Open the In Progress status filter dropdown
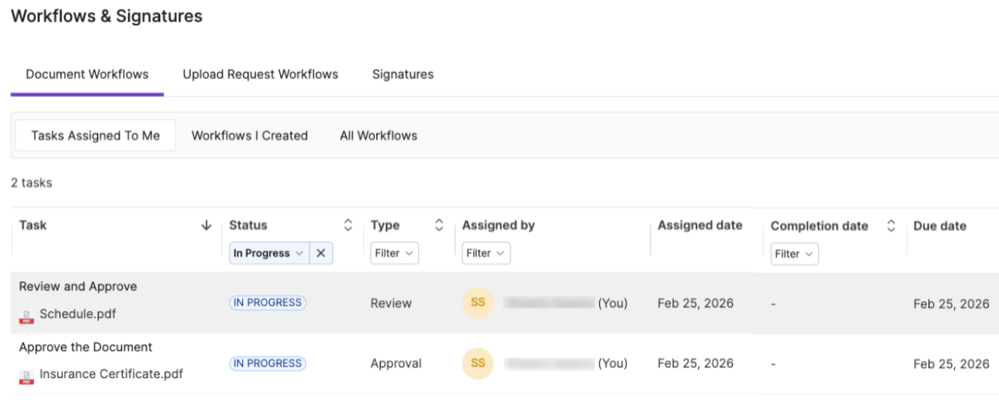The image size is (999, 403). click(x=270, y=253)
